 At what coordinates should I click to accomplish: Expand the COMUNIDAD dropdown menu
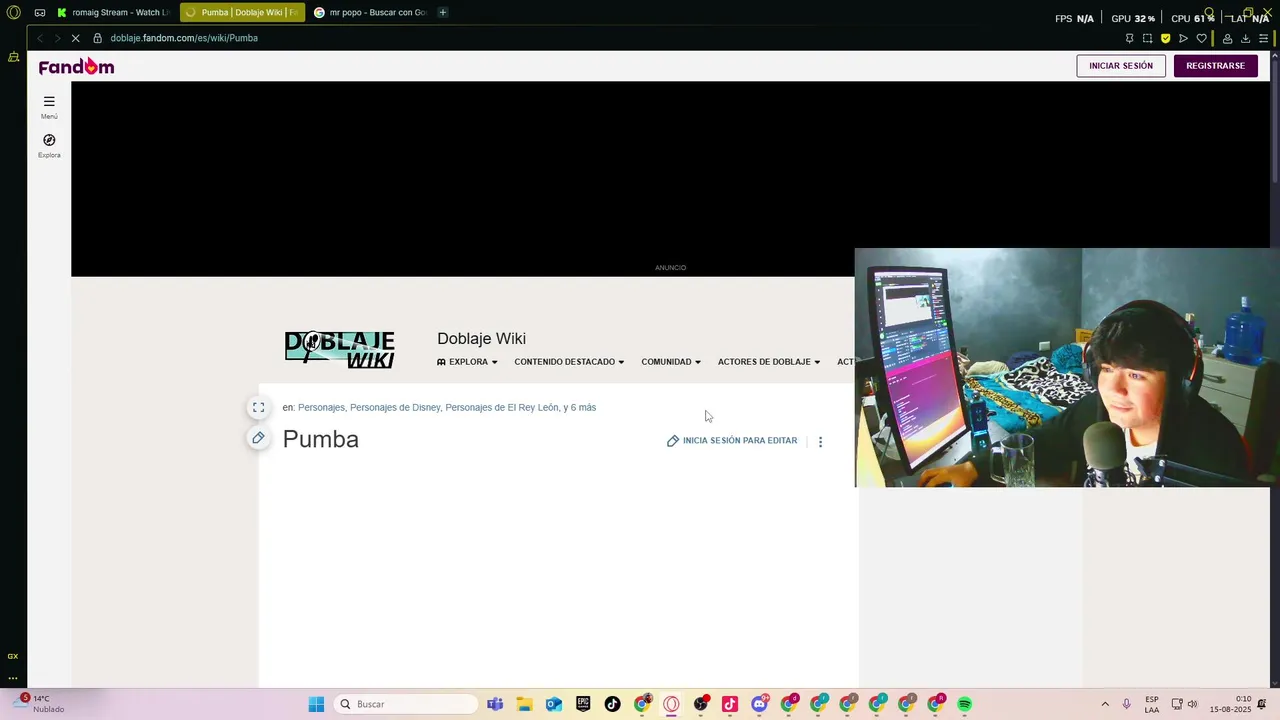click(671, 362)
